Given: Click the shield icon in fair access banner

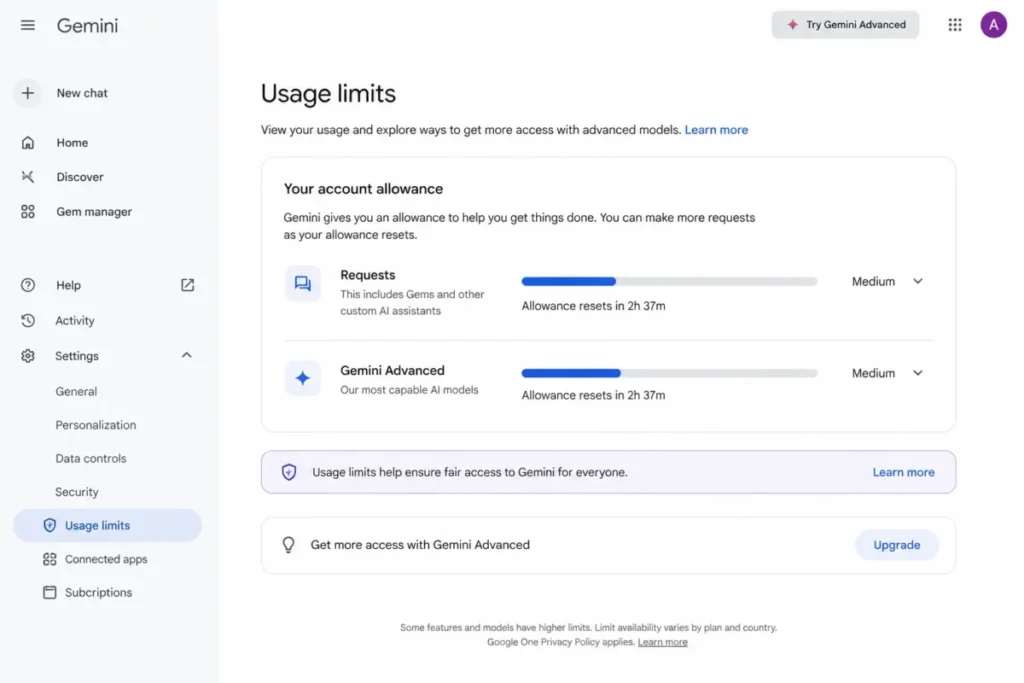Looking at the screenshot, I should pos(289,472).
